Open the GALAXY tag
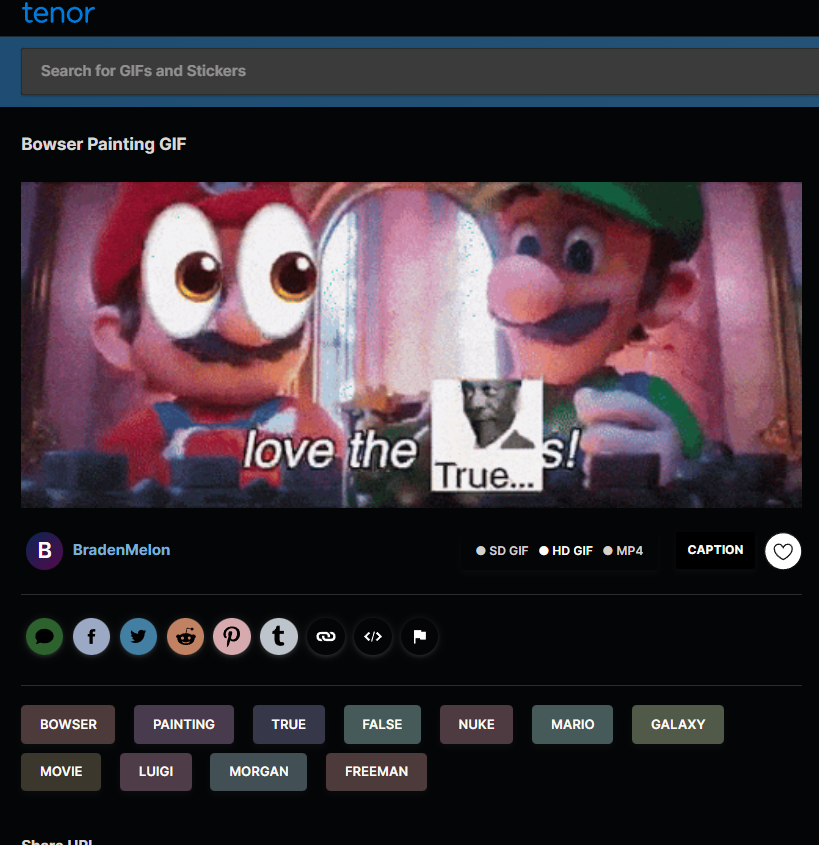 click(x=678, y=724)
